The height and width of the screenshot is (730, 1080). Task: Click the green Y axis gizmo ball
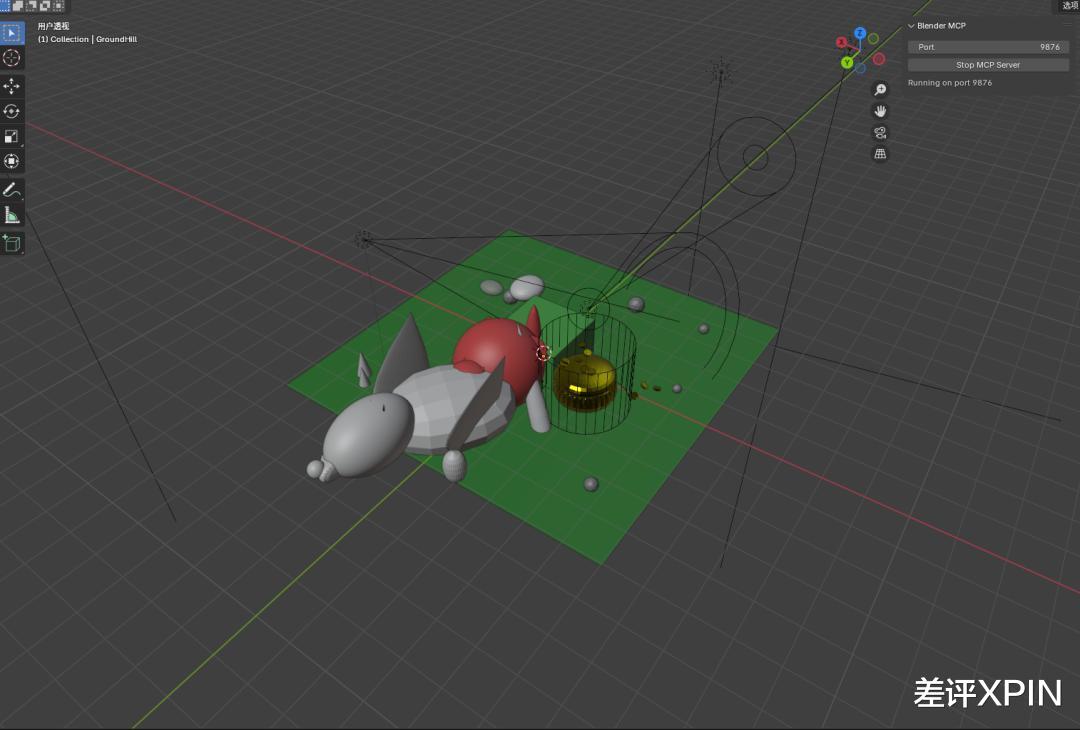tap(847, 63)
